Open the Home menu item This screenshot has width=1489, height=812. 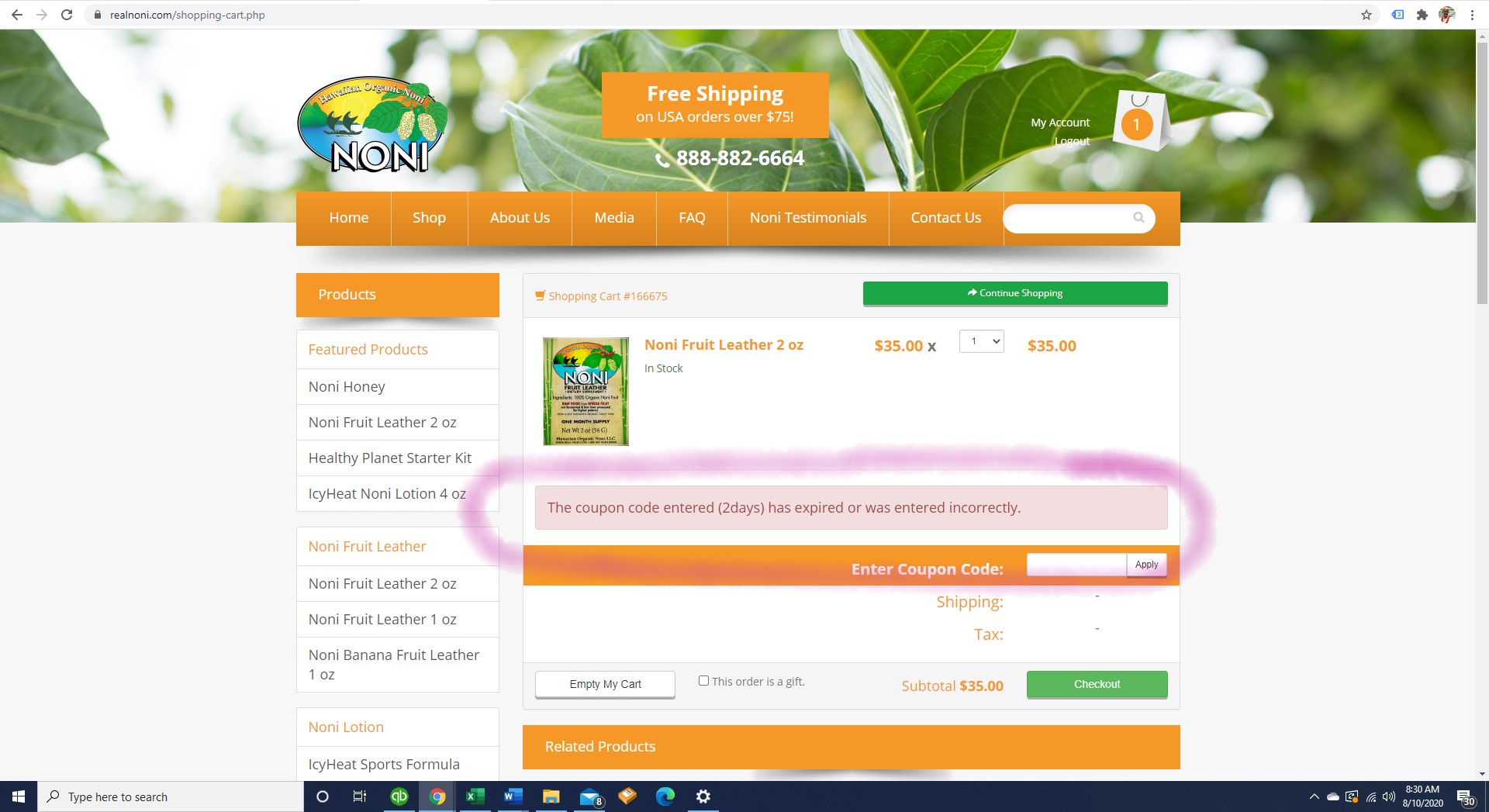click(x=348, y=218)
